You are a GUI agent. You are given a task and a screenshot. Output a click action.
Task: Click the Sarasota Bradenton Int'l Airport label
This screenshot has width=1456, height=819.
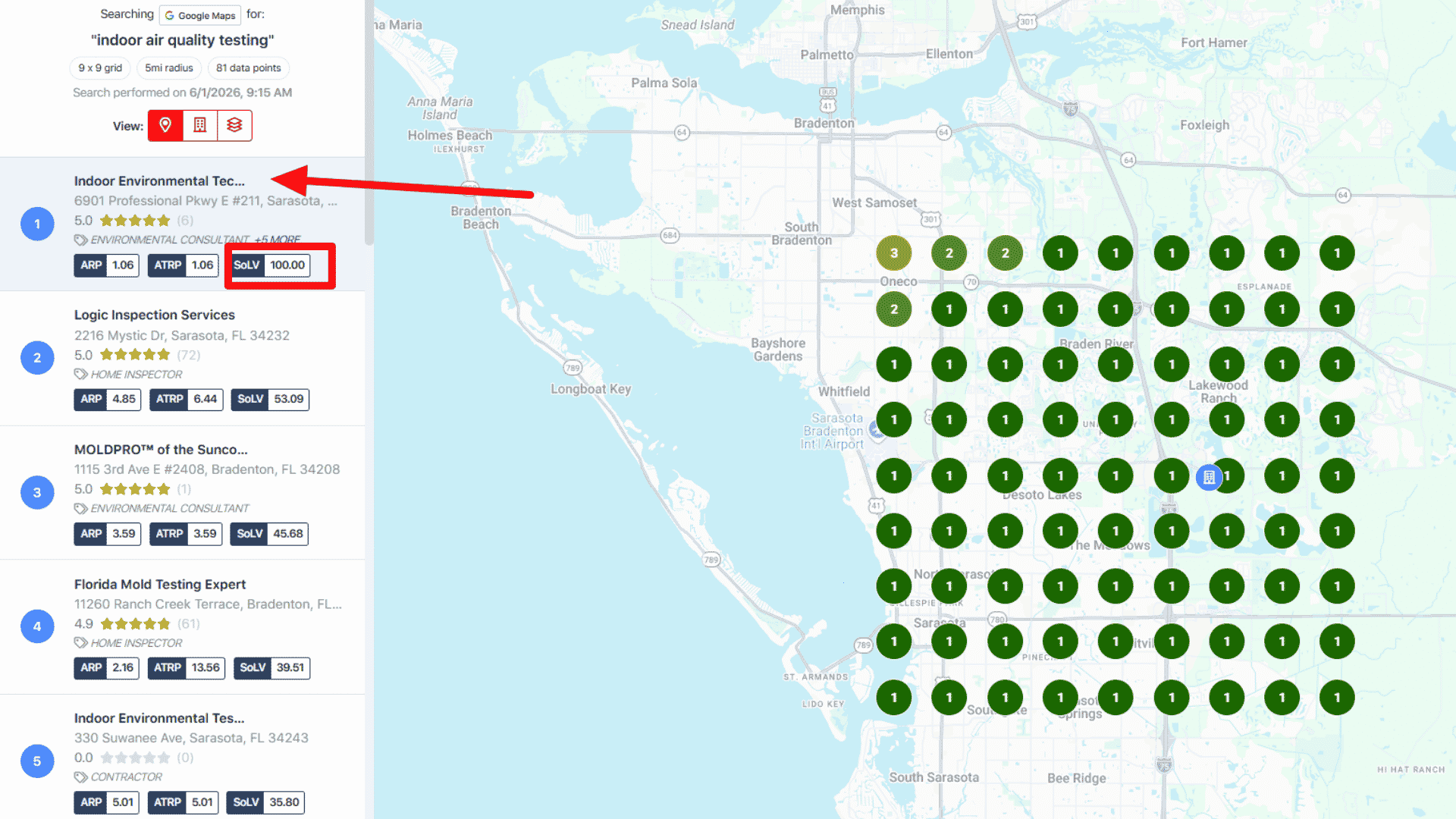[x=833, y=431]
